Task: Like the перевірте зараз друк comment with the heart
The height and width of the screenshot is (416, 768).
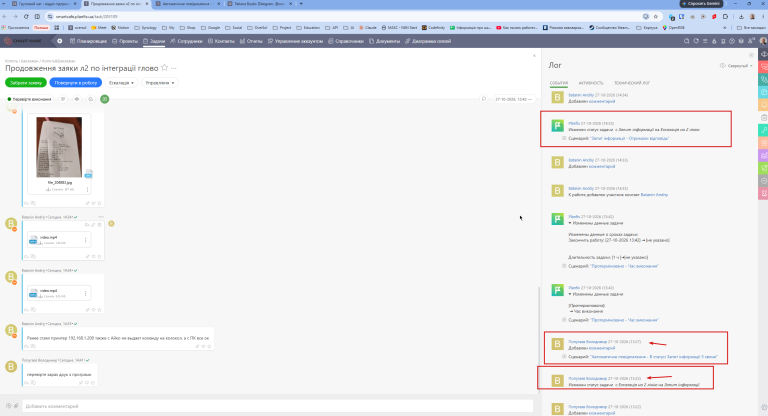Action: (87, 383)
